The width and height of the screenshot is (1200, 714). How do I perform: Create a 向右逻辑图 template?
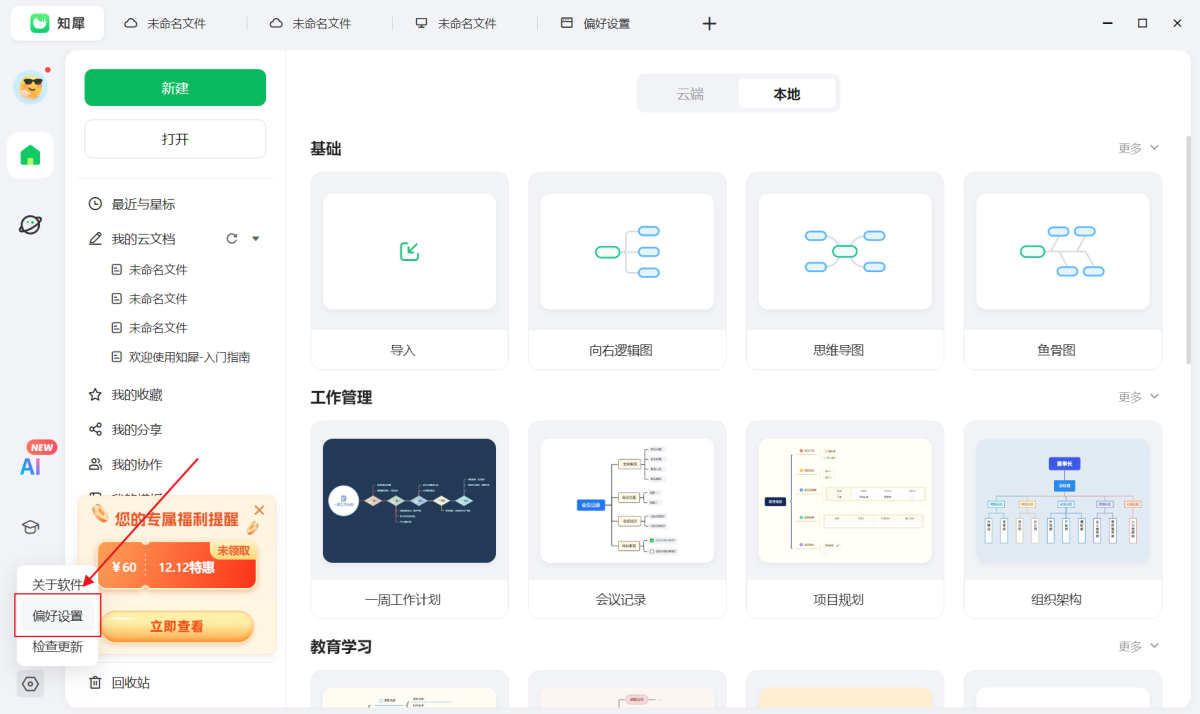pyautogui.click(x=627, y=271)
